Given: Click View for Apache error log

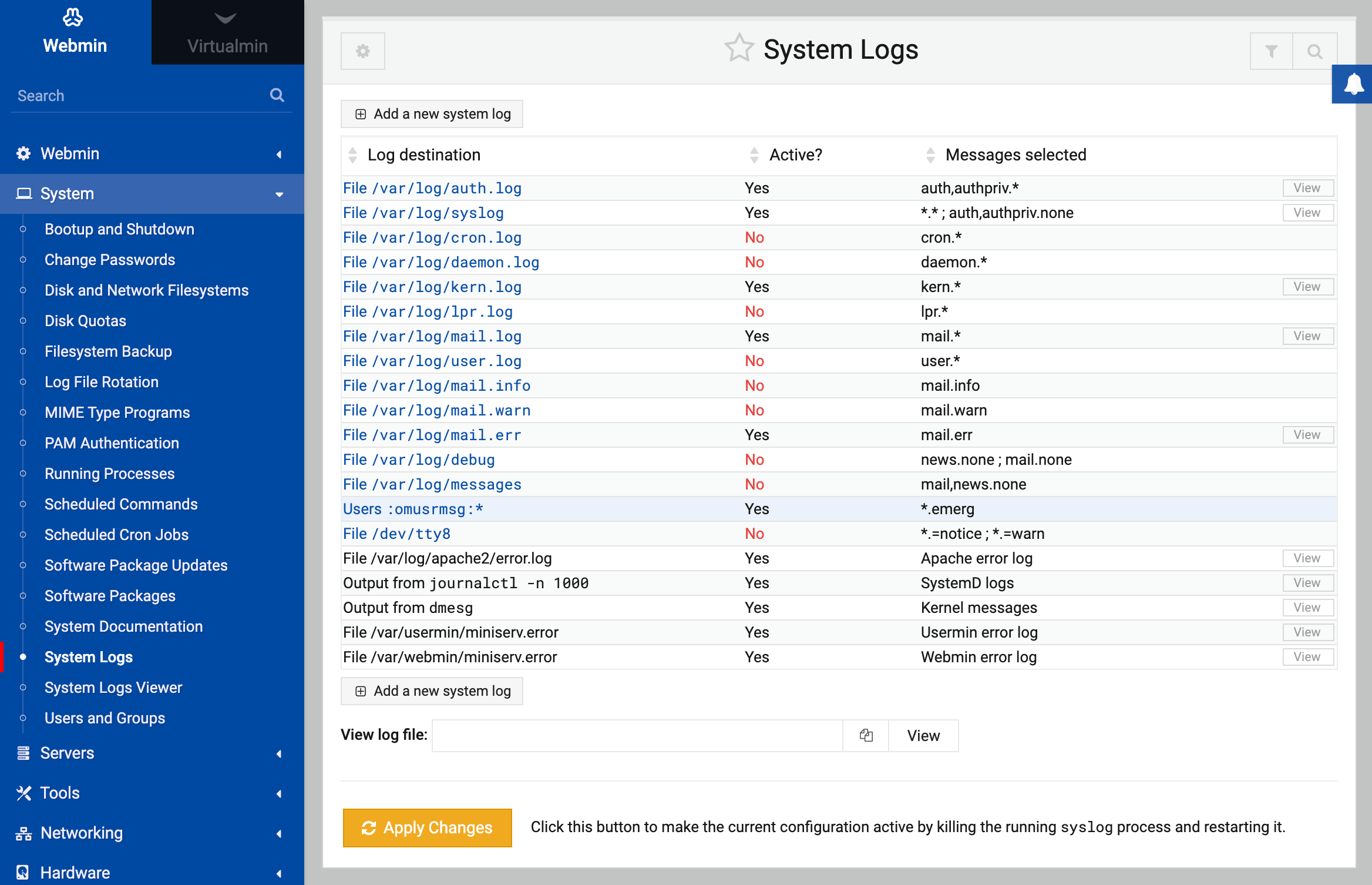Looking at the screenshot, I should pyautogui.click(x=1307, y=558).
